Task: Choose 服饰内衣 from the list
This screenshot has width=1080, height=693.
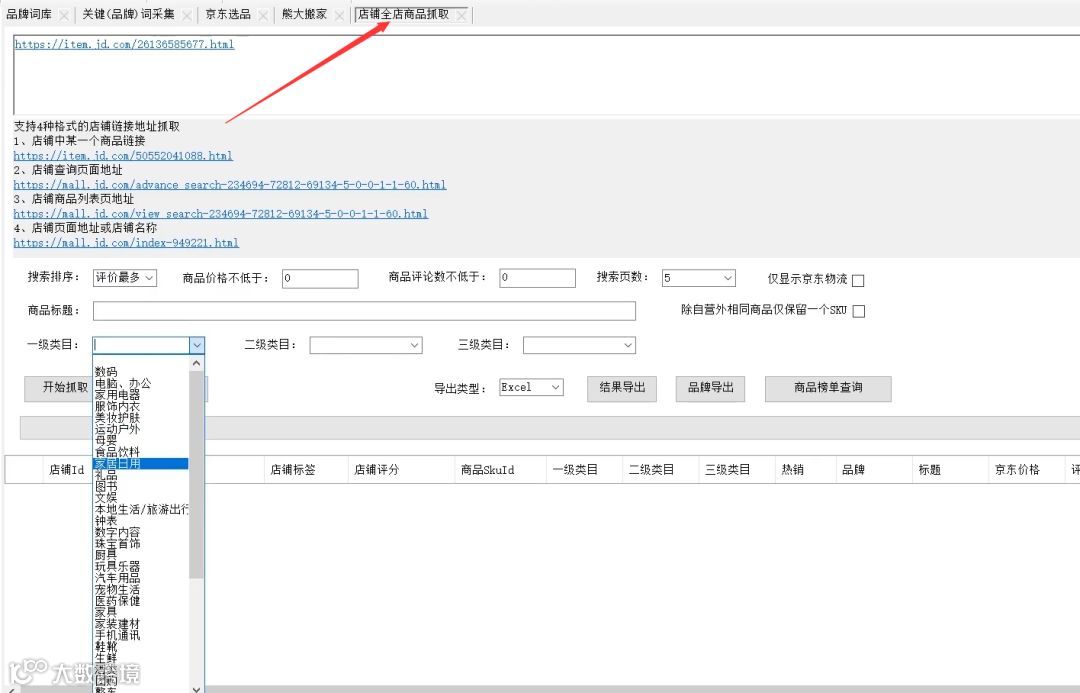Action: coord(117,406)
